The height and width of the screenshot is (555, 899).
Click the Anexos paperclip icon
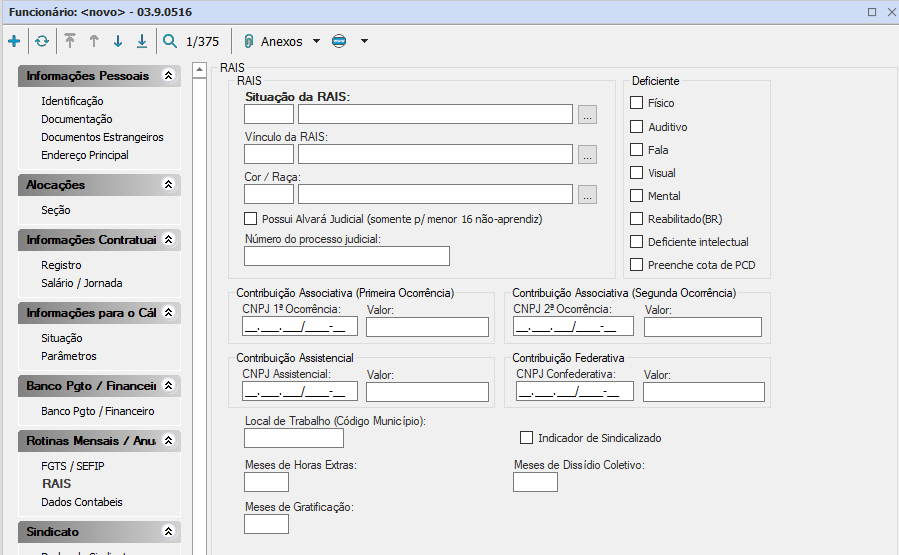249,42
